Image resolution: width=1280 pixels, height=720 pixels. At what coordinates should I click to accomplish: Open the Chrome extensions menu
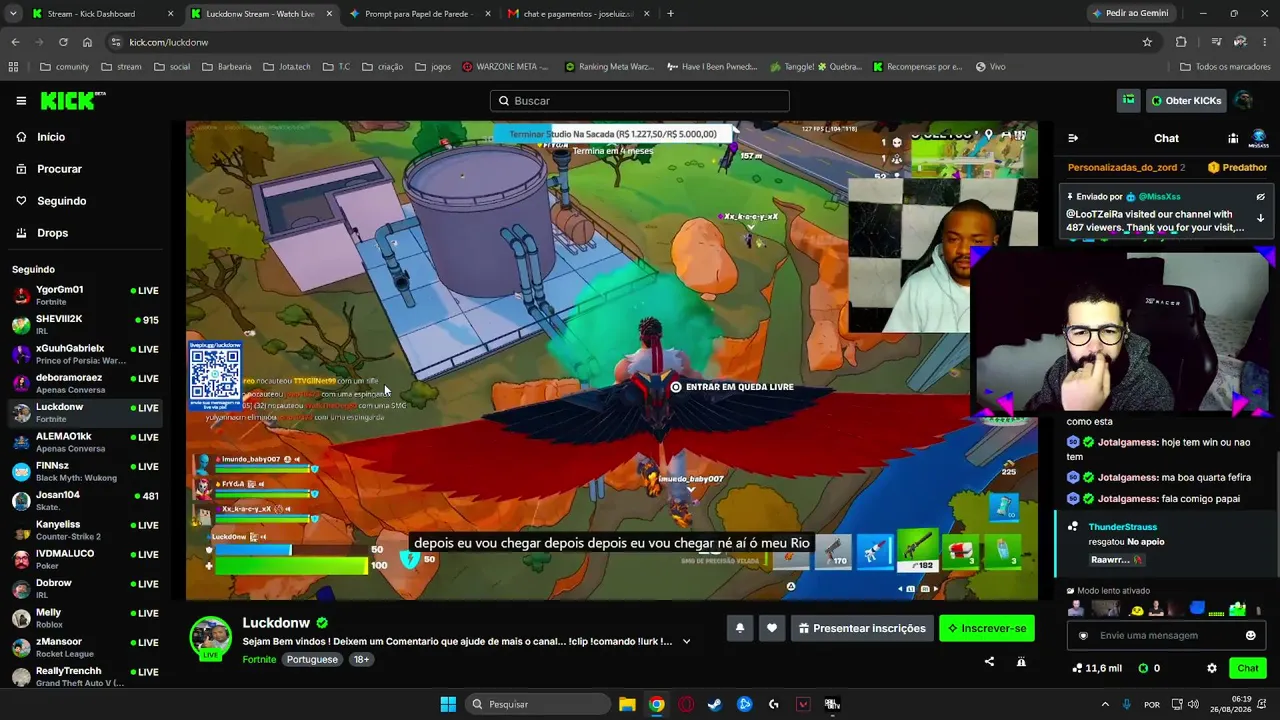point(1181,42)
